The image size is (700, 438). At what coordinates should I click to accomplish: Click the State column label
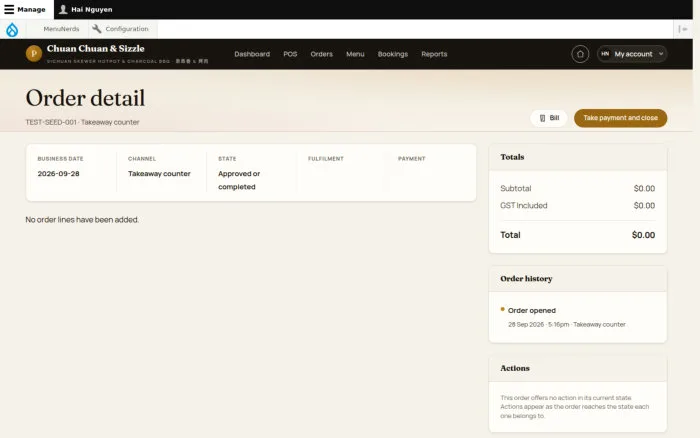tap(227, 159)
